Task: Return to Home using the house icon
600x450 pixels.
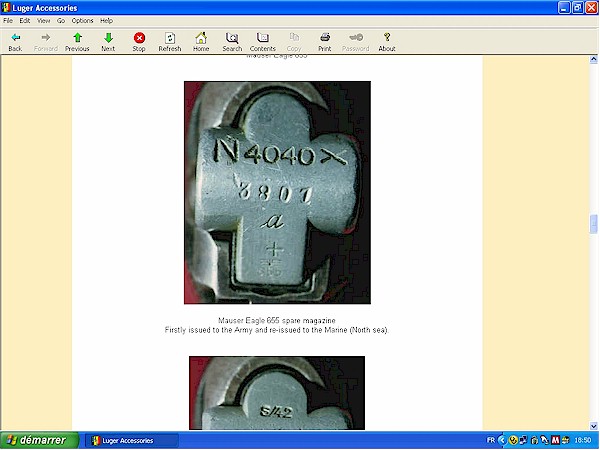Action: pos(201,38)
